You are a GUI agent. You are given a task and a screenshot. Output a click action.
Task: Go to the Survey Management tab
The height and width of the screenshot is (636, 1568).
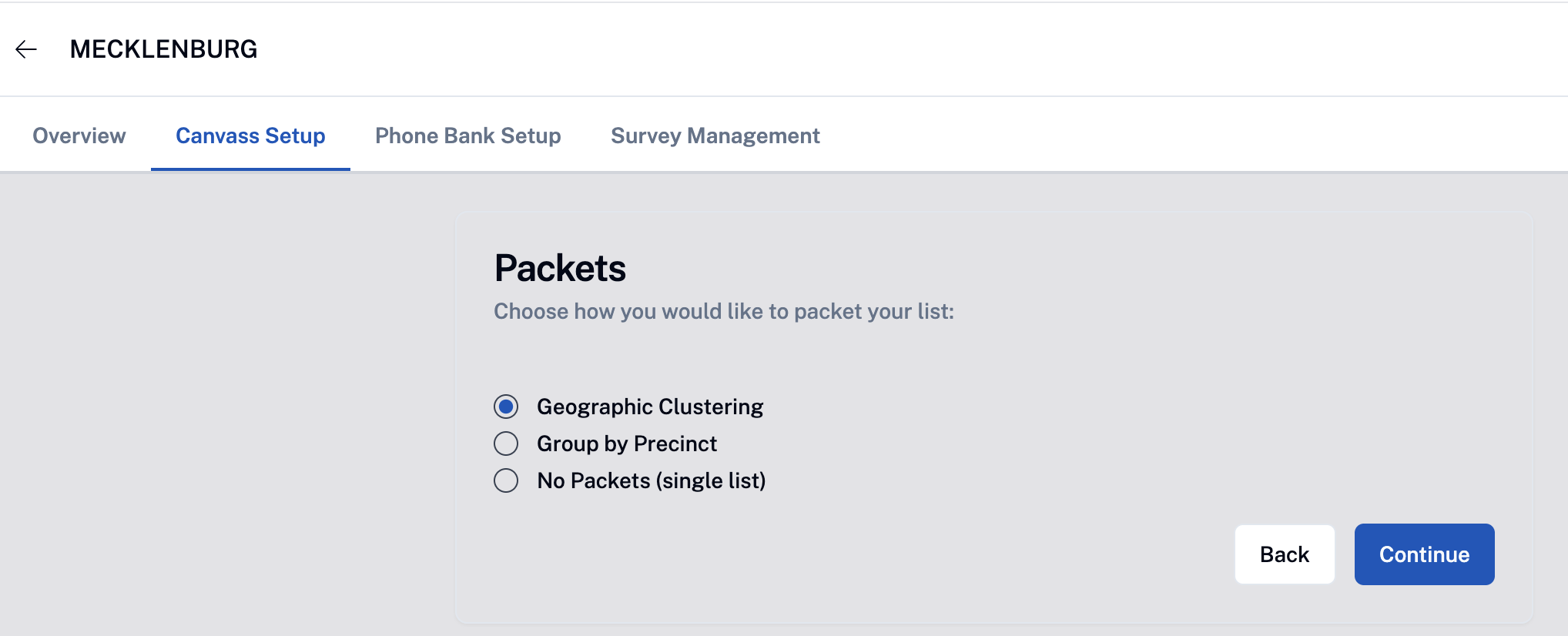[x=715, y=136]
